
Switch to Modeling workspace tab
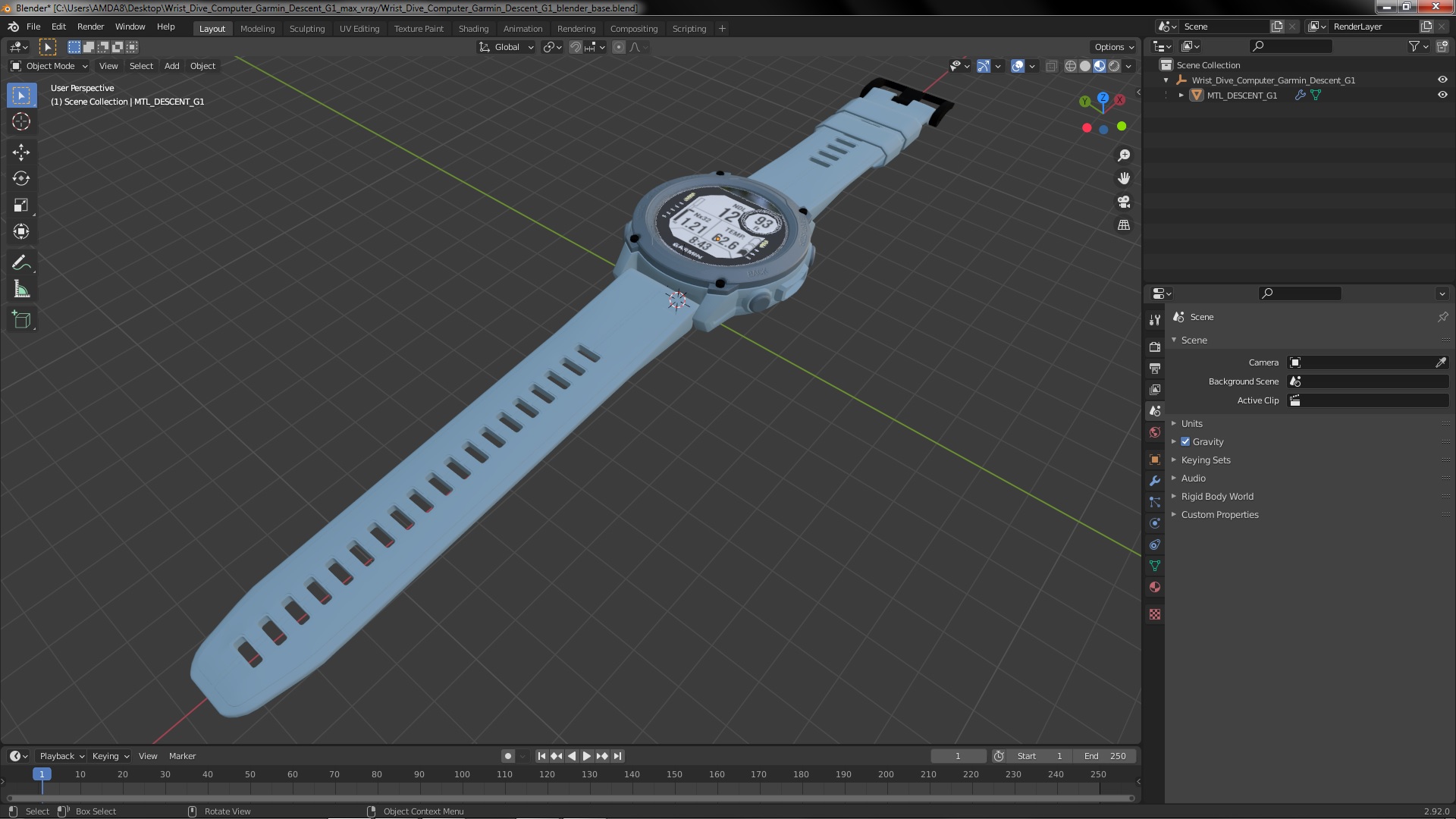coord(257,29)
